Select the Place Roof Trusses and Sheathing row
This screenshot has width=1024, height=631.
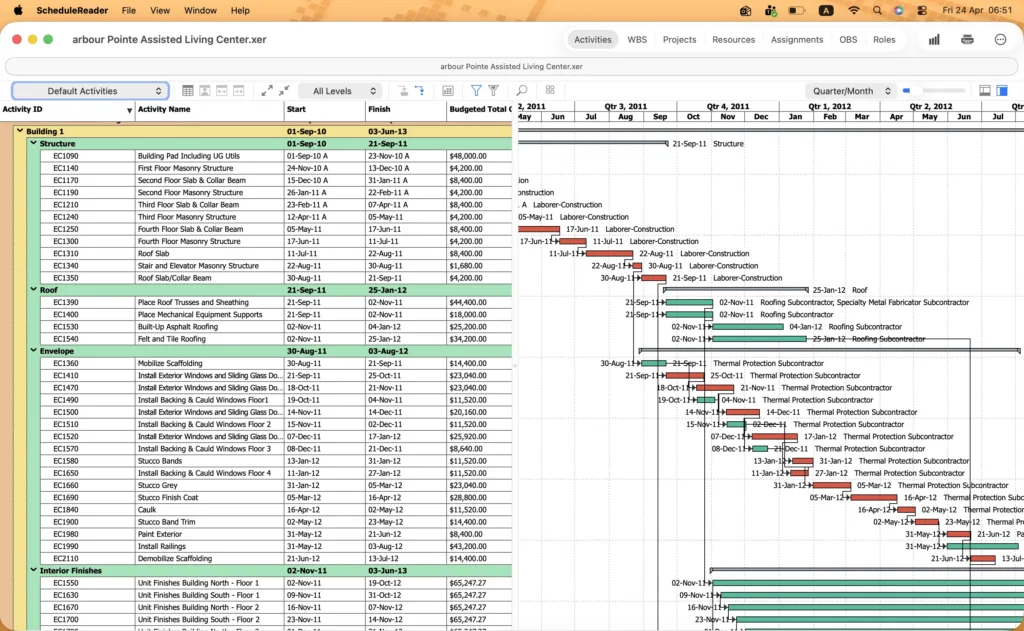(276, 302)
